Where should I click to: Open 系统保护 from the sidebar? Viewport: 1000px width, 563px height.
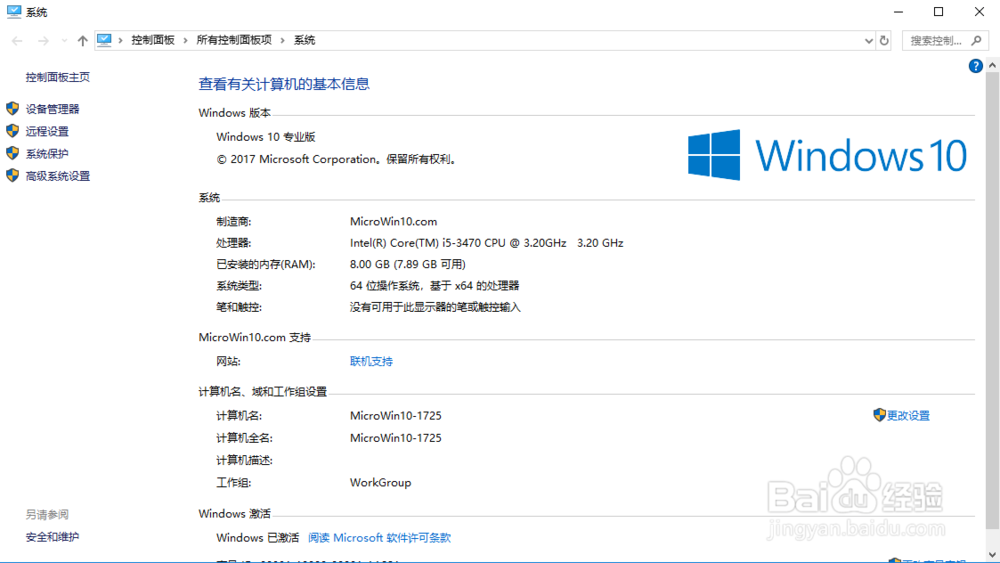click(47, 154)
